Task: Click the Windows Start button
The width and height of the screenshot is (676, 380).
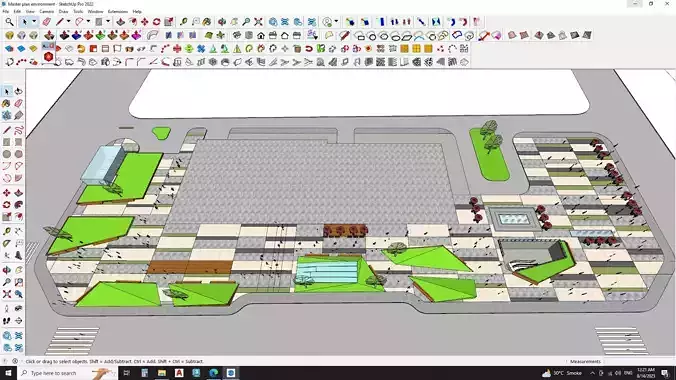Action: 8,373
